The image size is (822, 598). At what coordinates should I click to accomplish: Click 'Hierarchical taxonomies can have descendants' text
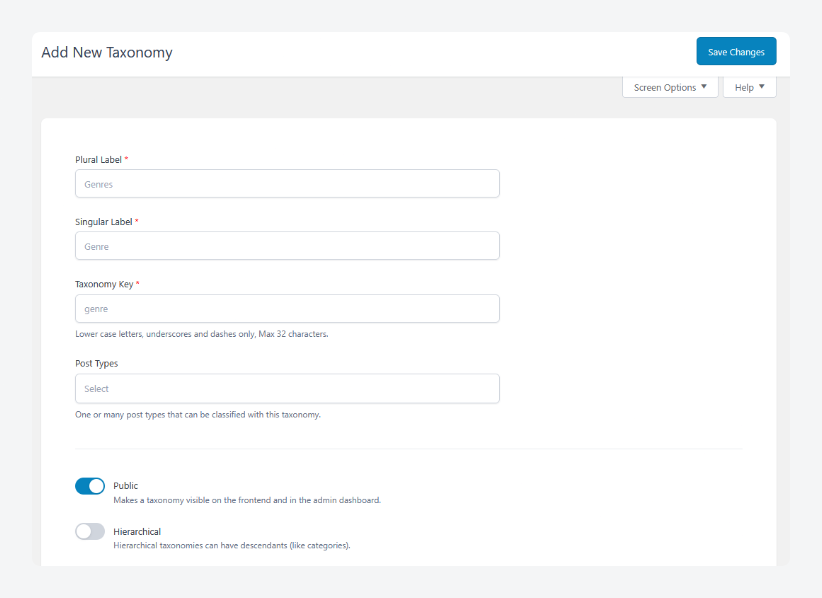click(232, 545)
